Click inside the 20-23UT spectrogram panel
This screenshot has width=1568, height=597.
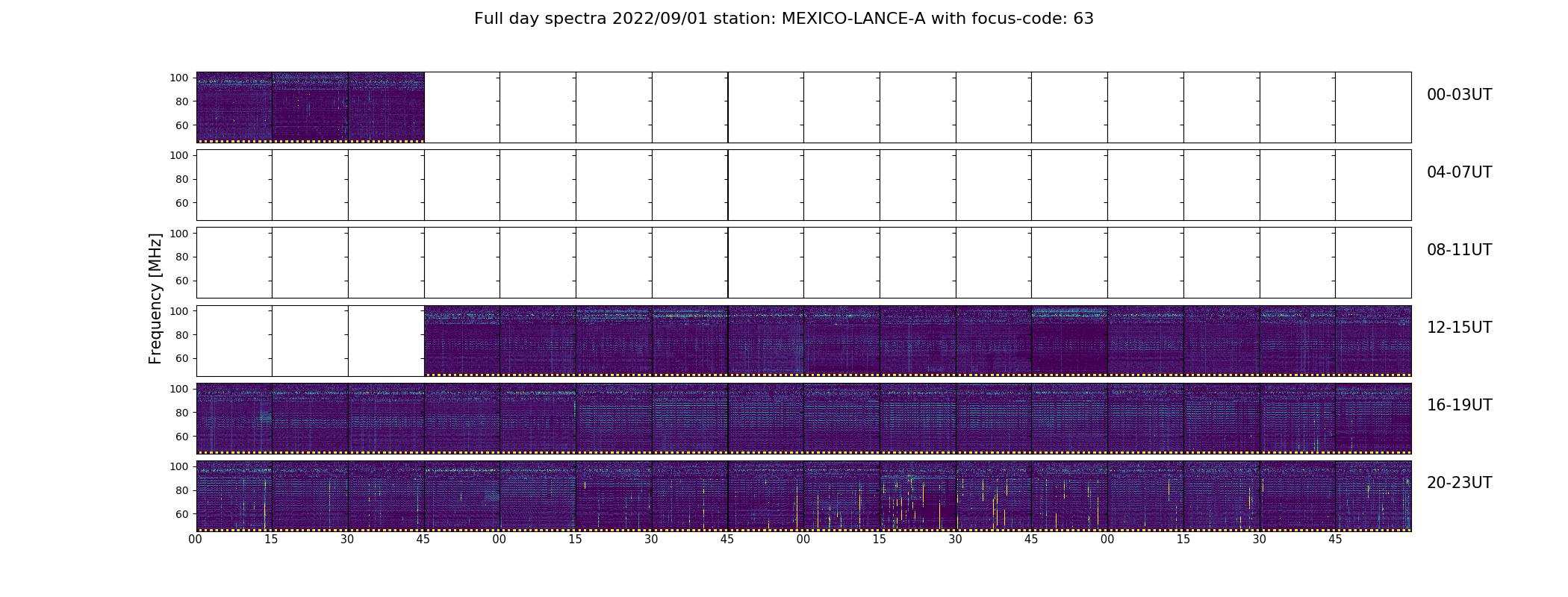point(803,496)
